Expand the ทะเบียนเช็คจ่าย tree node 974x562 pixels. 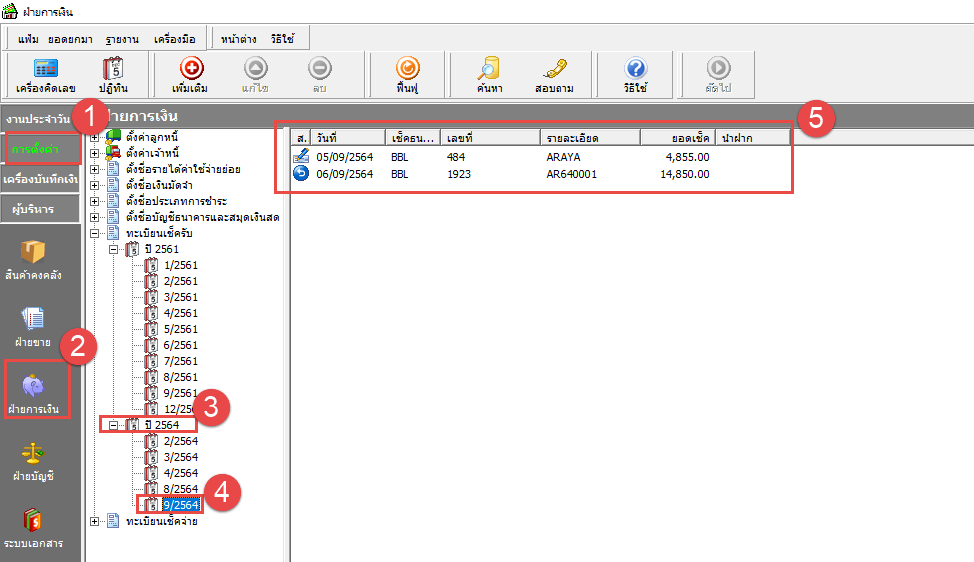95,521
